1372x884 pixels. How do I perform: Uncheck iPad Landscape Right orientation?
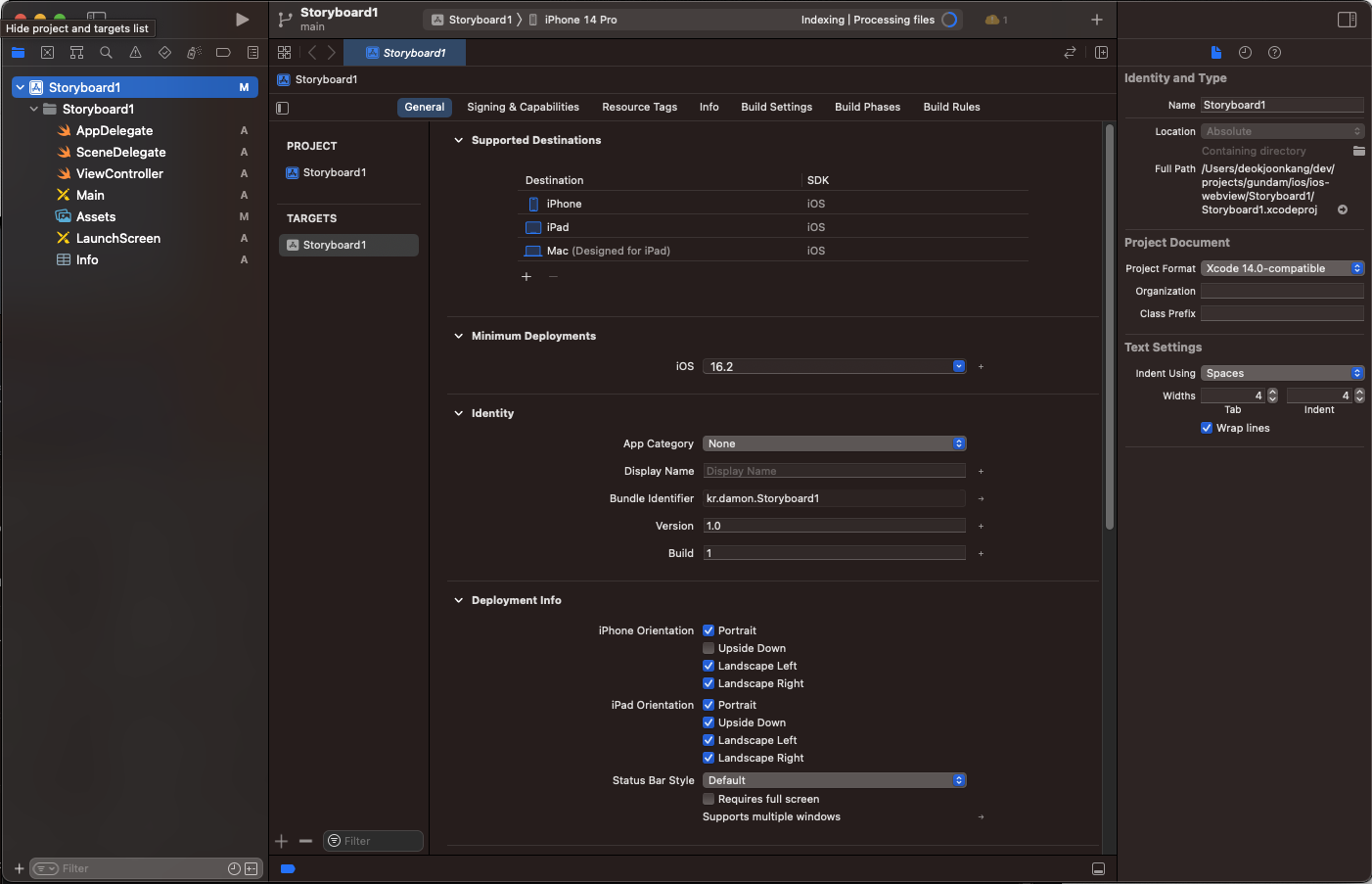pos(709,758)
